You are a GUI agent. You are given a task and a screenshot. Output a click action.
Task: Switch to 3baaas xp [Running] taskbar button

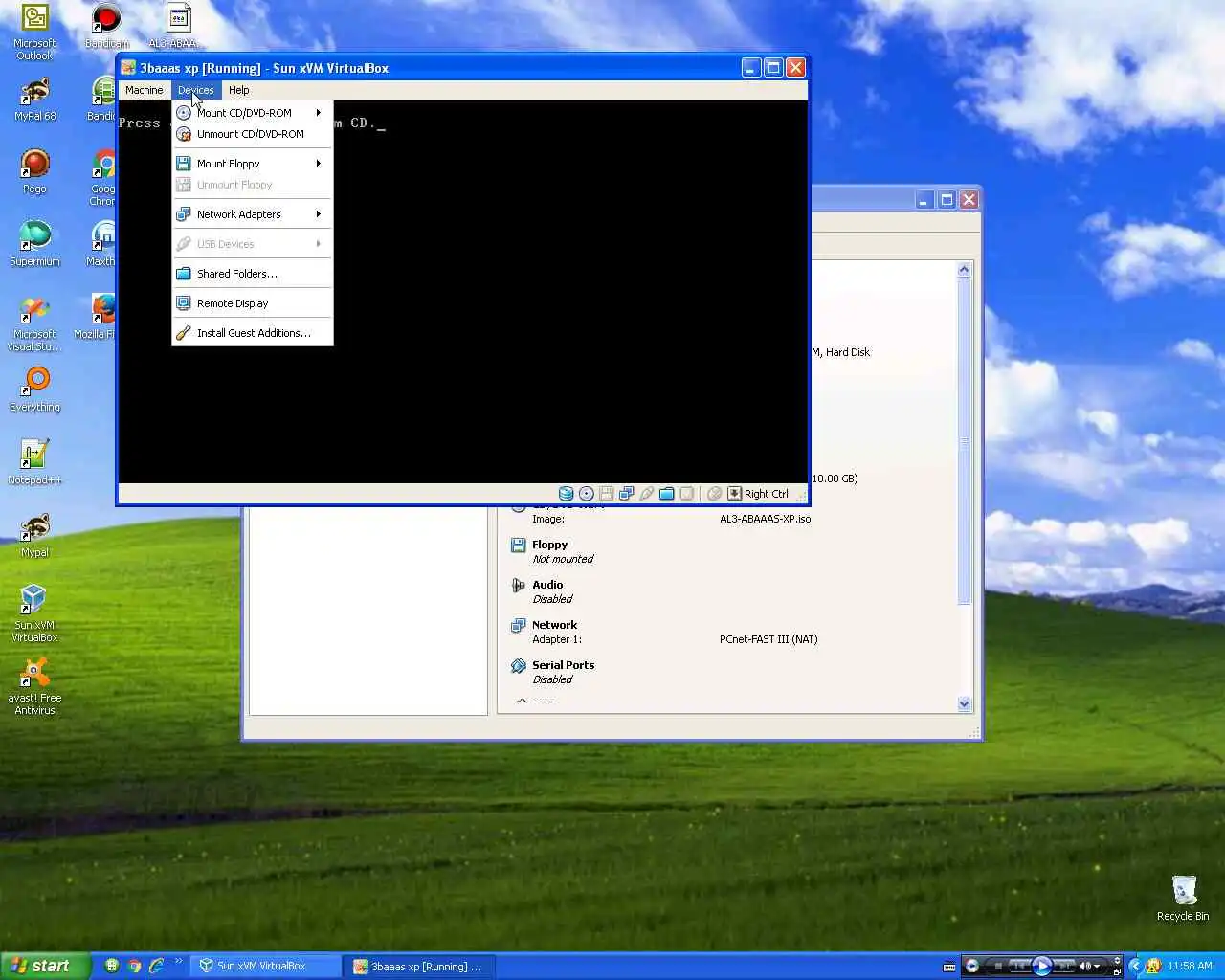tap(420, 966)
